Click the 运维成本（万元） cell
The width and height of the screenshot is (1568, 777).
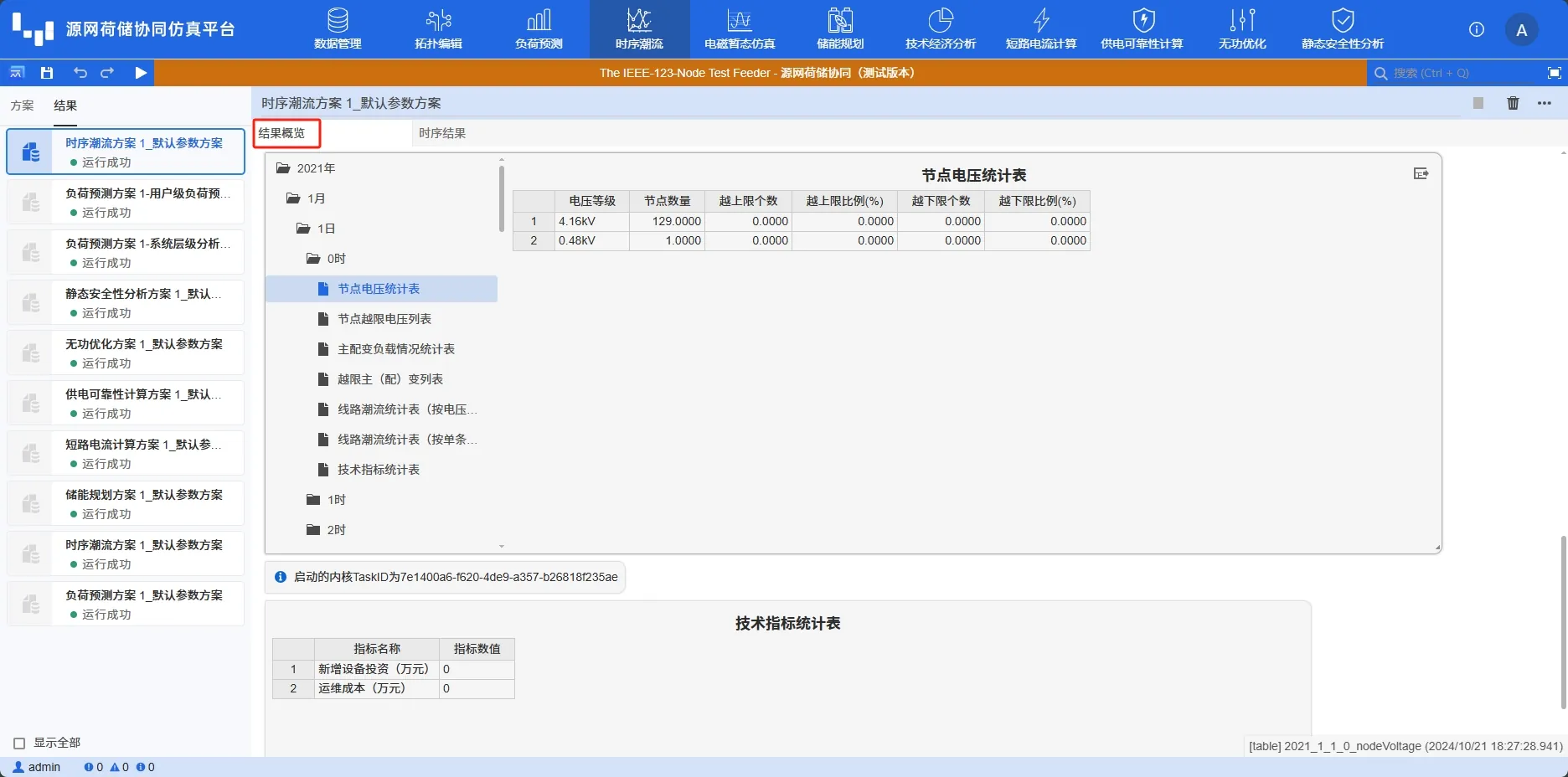[377, 688]
